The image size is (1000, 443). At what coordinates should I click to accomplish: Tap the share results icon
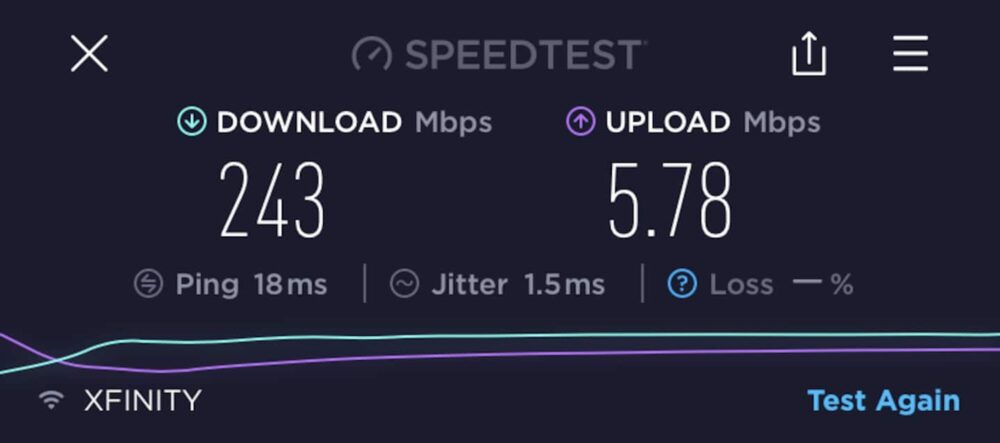pos(809,54)
